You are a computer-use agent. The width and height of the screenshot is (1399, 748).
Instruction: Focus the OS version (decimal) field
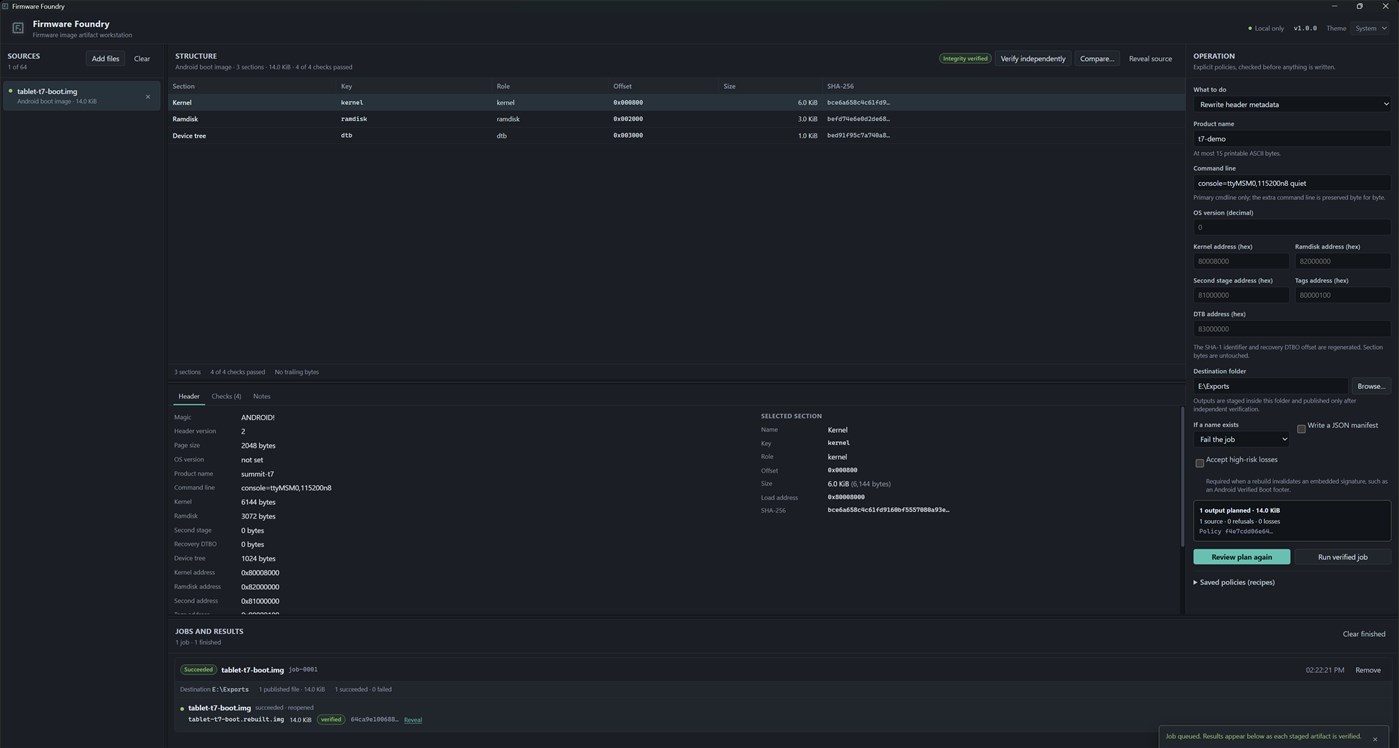pos(1291,227)
